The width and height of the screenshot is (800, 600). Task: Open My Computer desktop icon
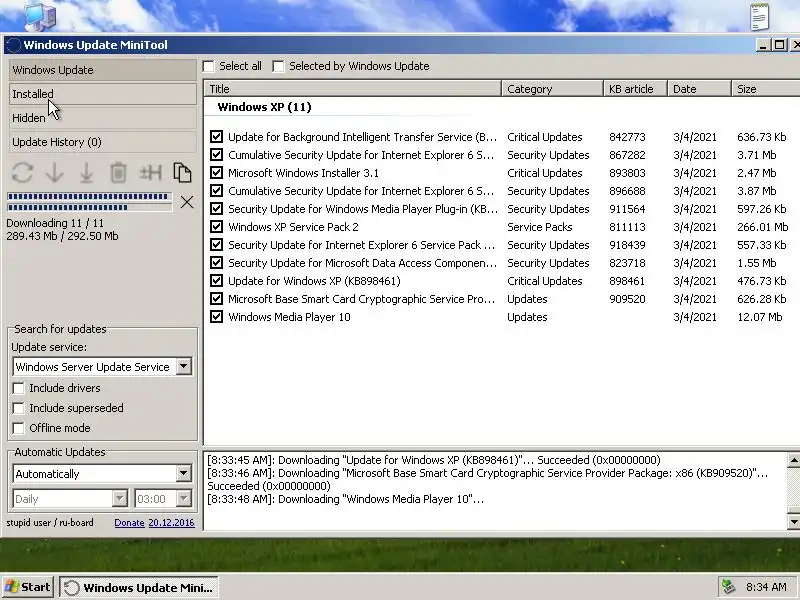click(40, 15)
